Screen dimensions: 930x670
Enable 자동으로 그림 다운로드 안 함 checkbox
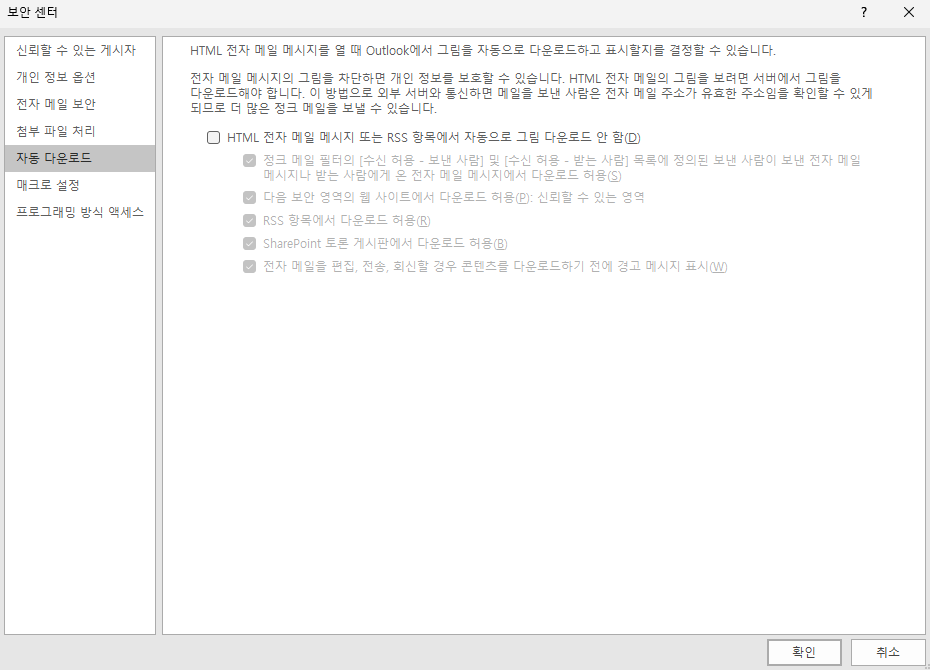(214, 138)
